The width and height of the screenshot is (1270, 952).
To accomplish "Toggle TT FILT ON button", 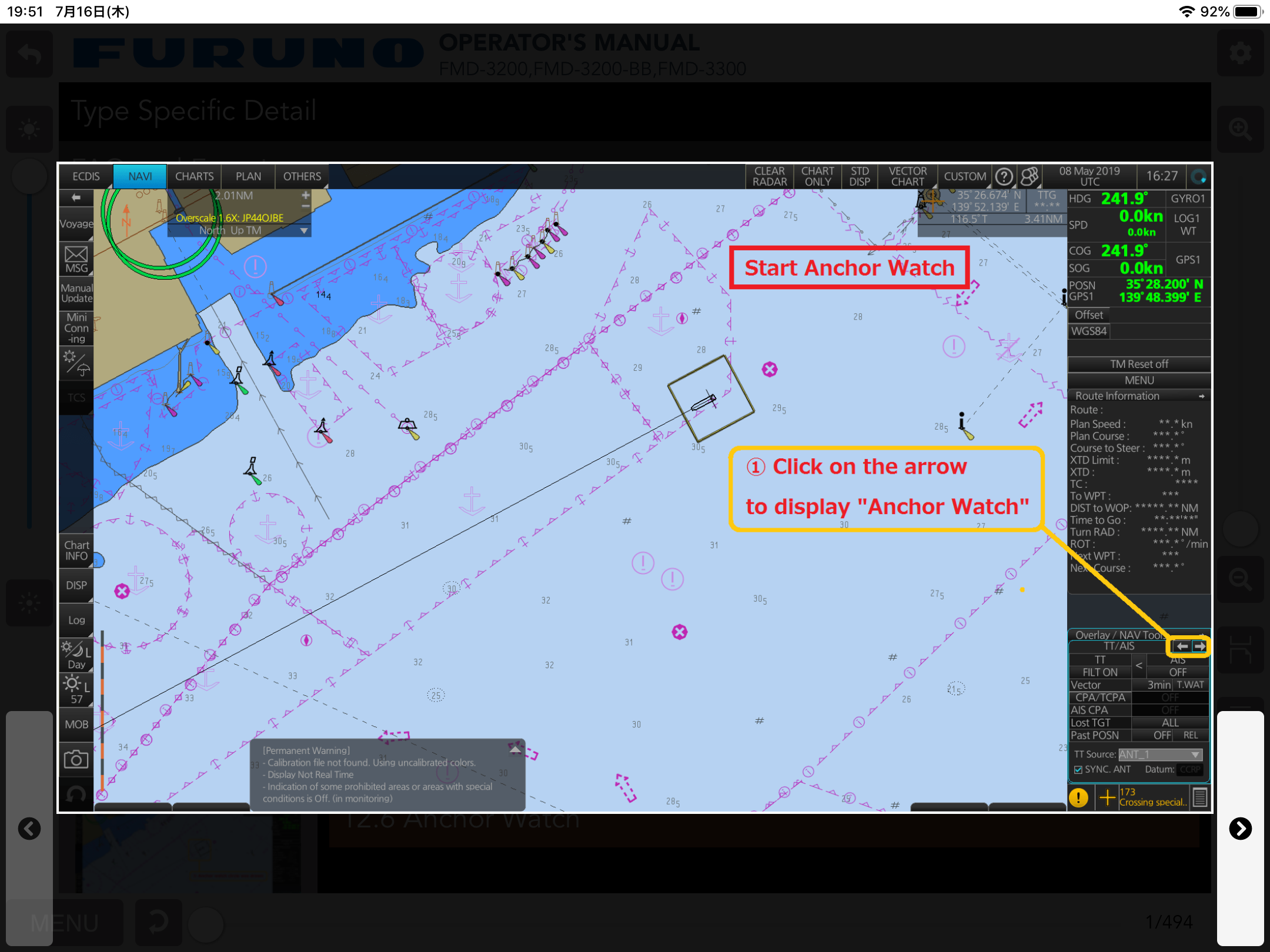I will [1099, 672].
